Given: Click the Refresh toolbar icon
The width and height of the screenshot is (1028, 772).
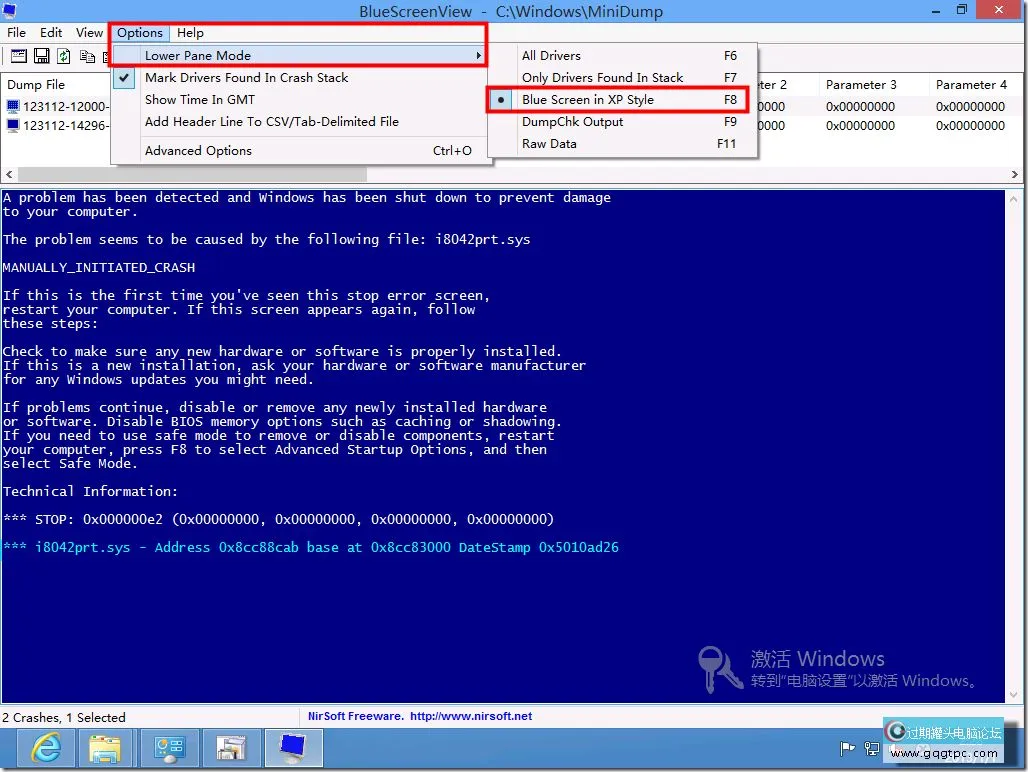Looking at the screenshot, I should point(64,56).
